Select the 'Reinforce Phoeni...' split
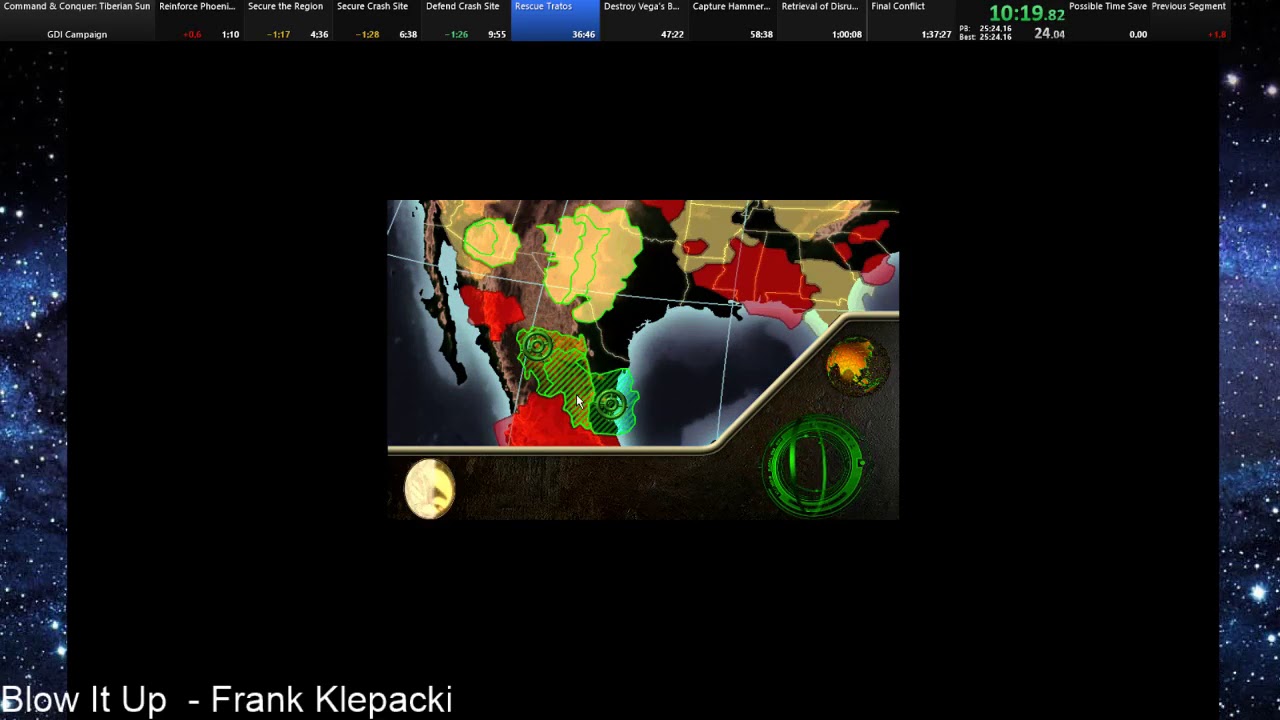 199,20
